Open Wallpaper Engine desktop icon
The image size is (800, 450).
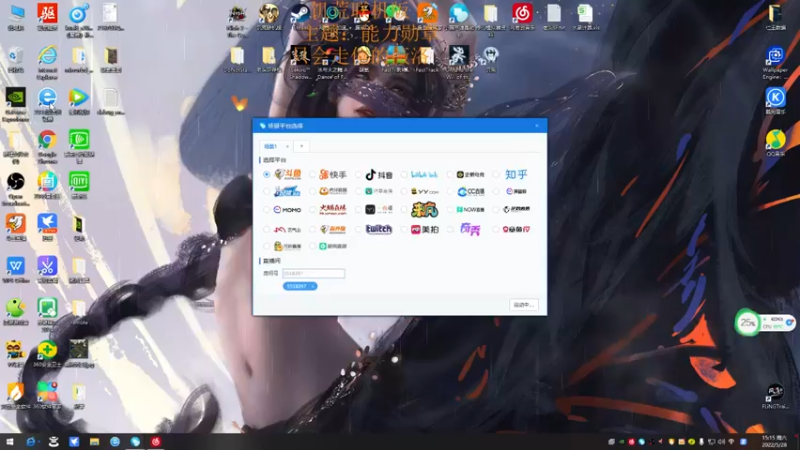[775, 62]
